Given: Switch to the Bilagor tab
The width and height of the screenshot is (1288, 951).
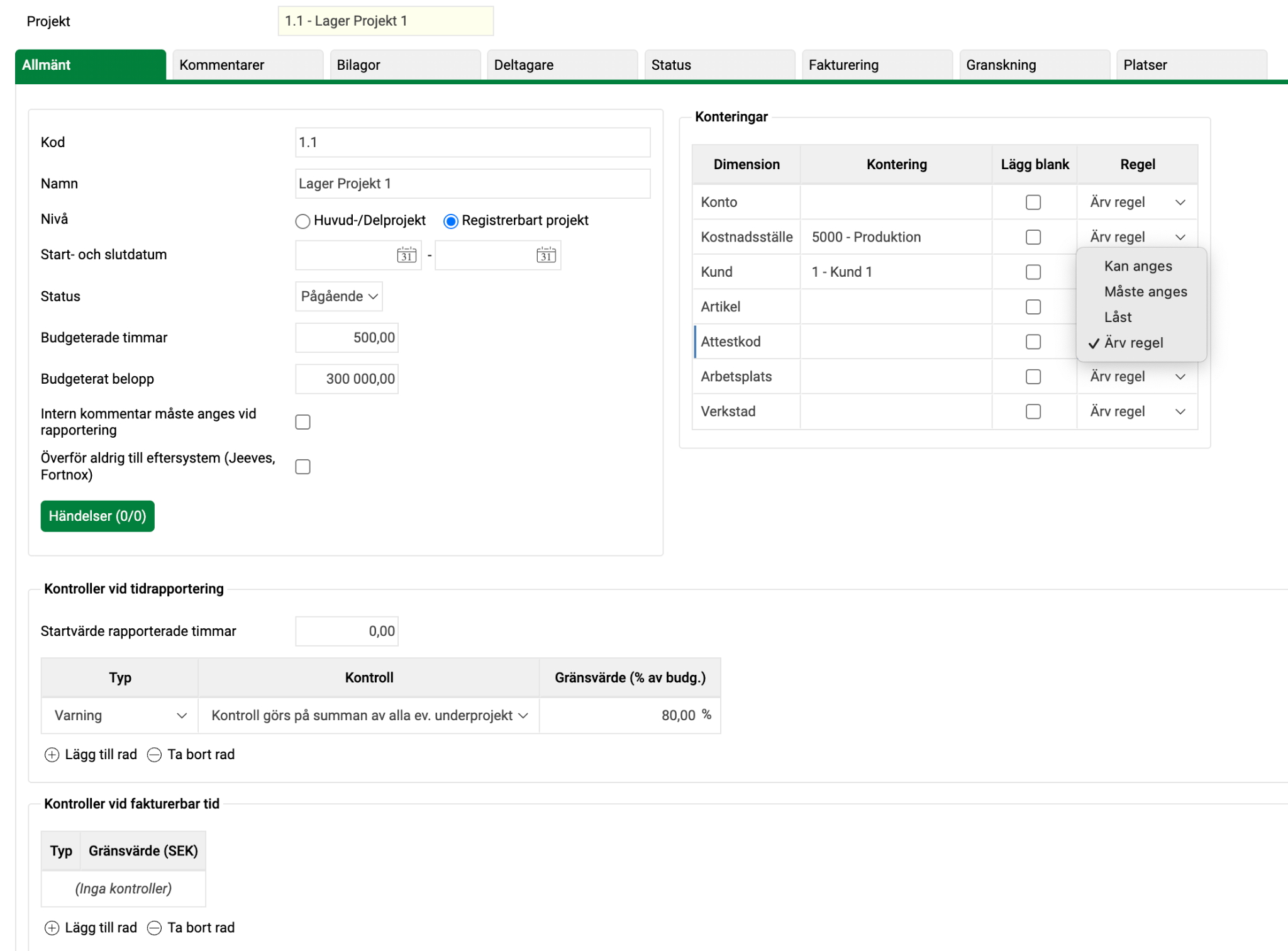Looking at the screenshot, I should click(405, 65).
